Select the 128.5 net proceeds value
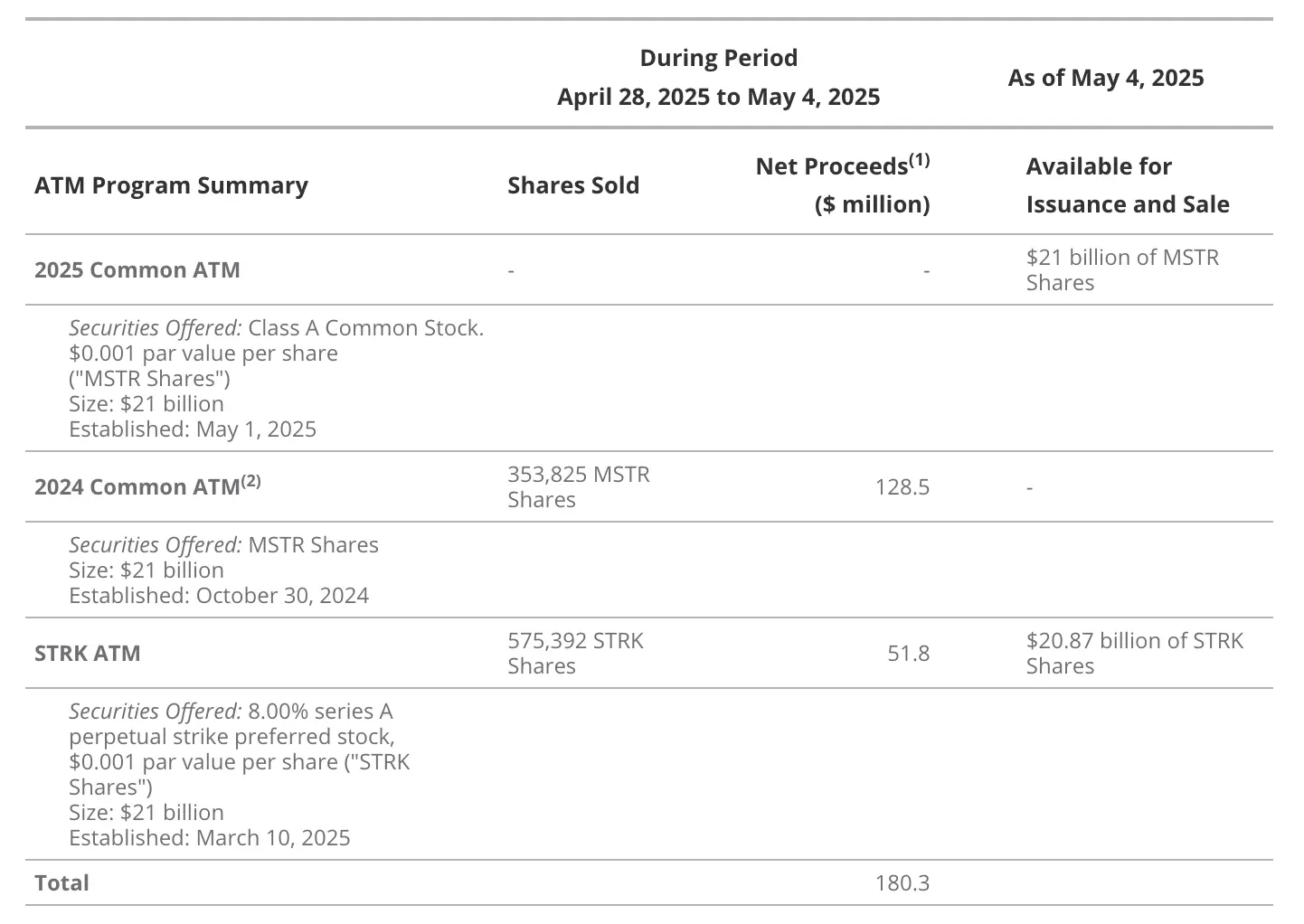 pyautogui.click(x=902, y=487)
